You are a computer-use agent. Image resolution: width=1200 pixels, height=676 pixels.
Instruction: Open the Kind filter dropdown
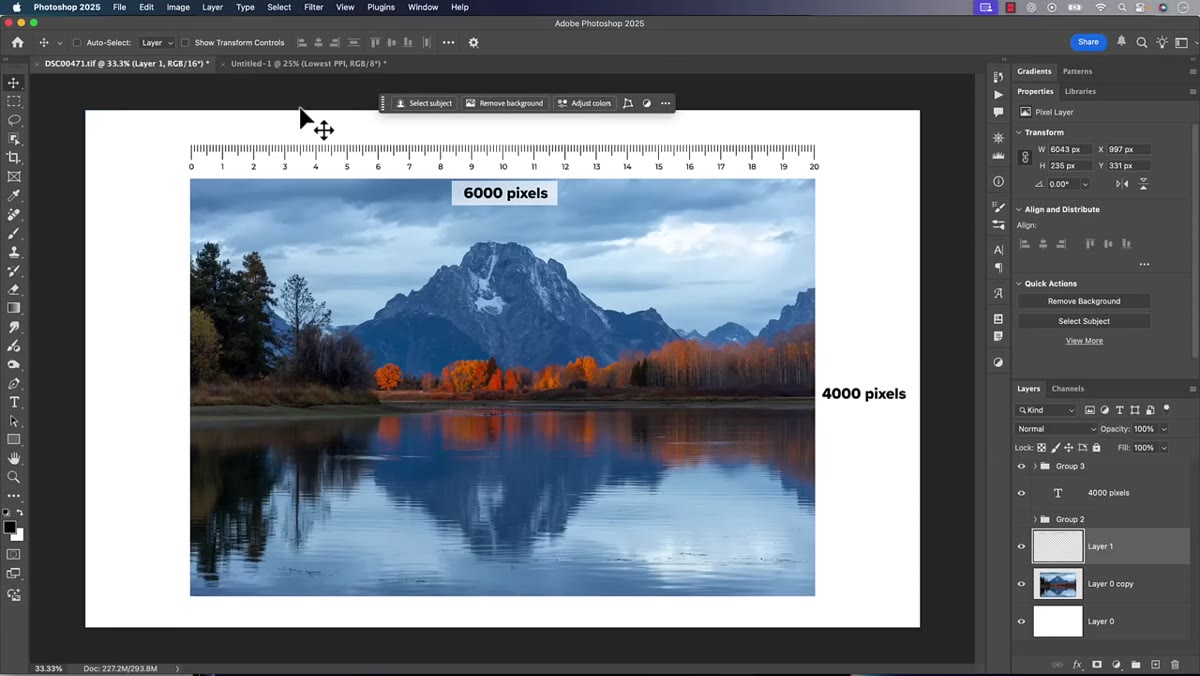tap(1046, 410)
